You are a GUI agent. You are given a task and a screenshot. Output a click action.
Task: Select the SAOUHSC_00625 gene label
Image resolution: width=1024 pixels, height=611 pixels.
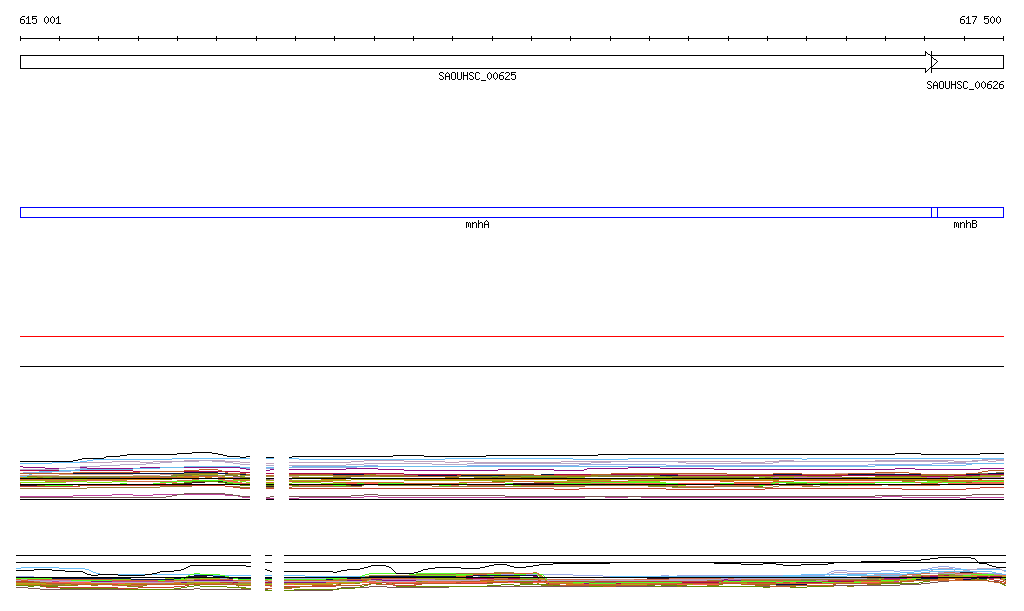477,77
